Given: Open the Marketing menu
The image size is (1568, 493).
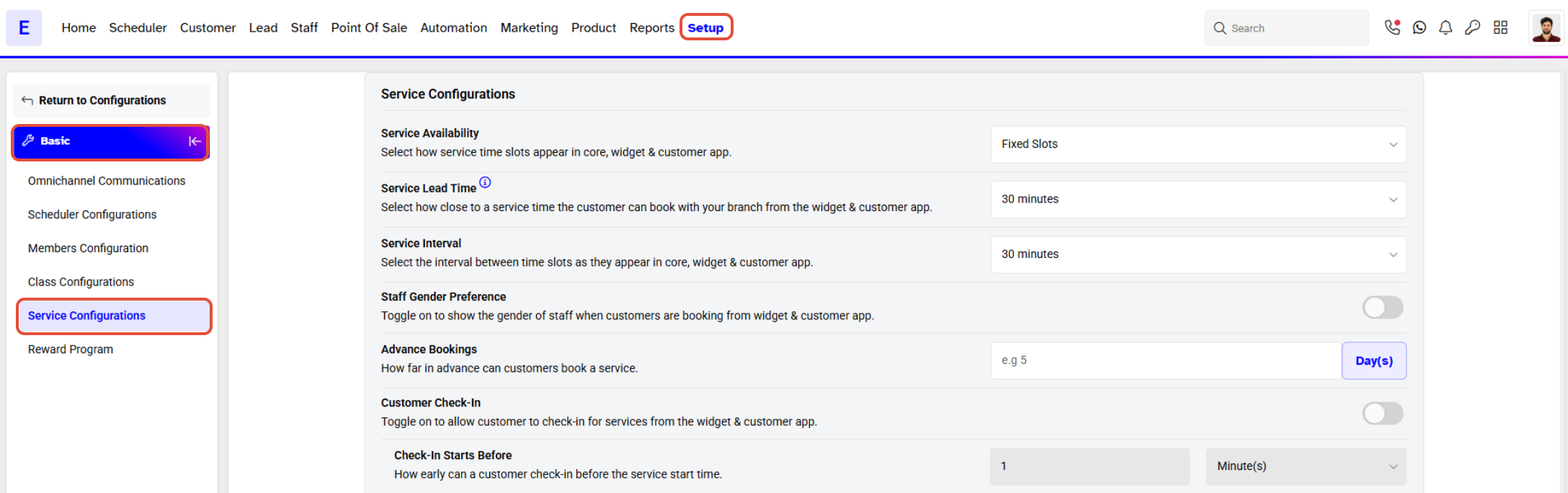Looking at the screenshot, I should pyautogui.click(x=529, y=27).
